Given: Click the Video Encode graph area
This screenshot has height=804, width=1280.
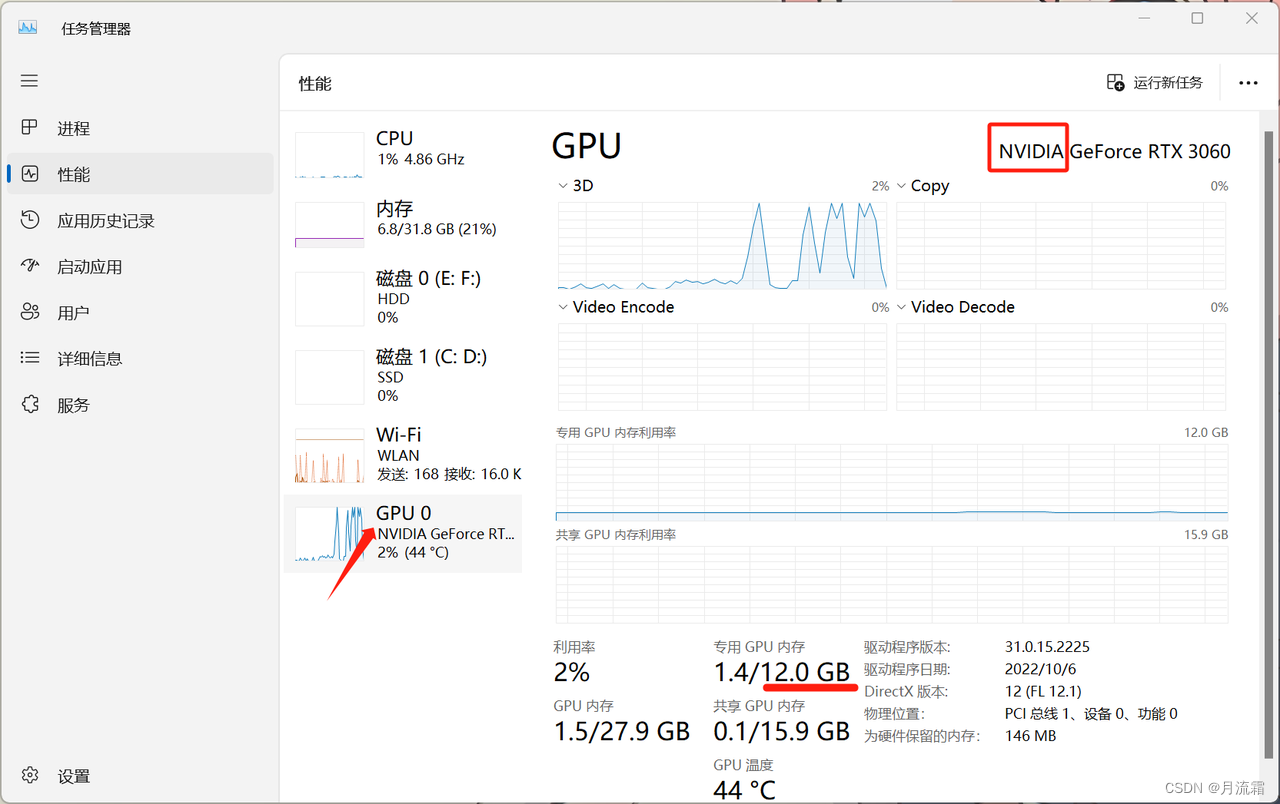Looking at the screenshot, I should pyautogui.click(x=723, y=365).
